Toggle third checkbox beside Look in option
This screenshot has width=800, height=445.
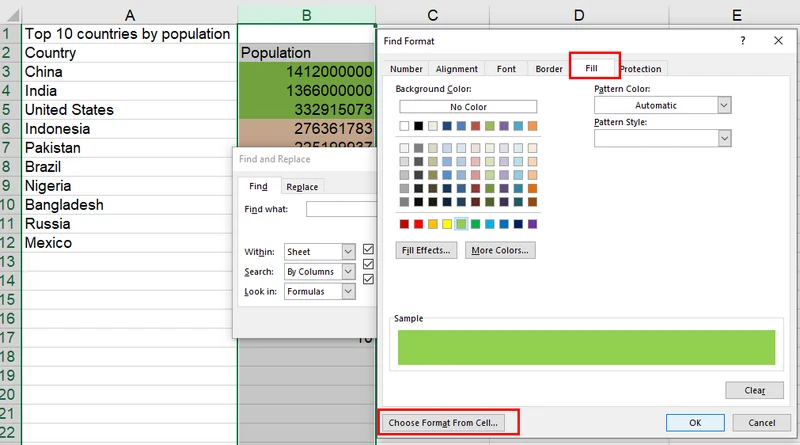[368, 279]
